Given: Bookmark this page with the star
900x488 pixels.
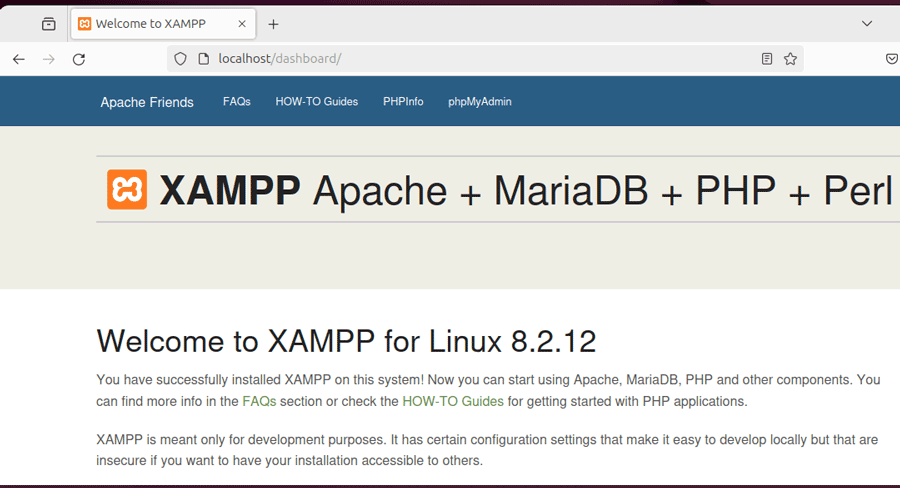Looking at the screenshot, I should point(790,59).
